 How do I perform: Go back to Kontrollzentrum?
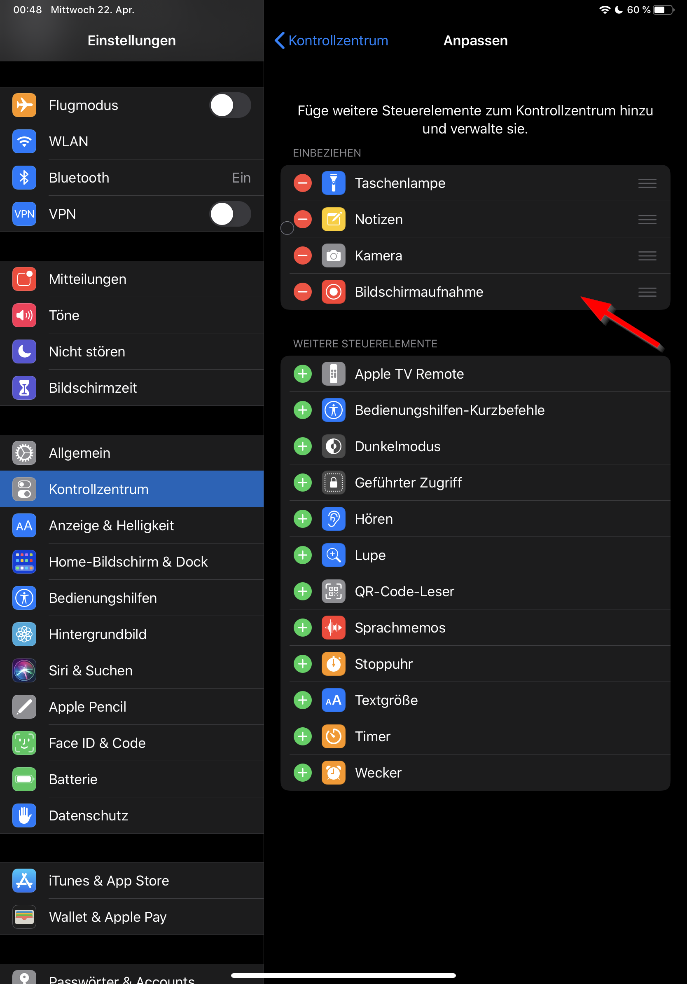(x=331, y=41)
